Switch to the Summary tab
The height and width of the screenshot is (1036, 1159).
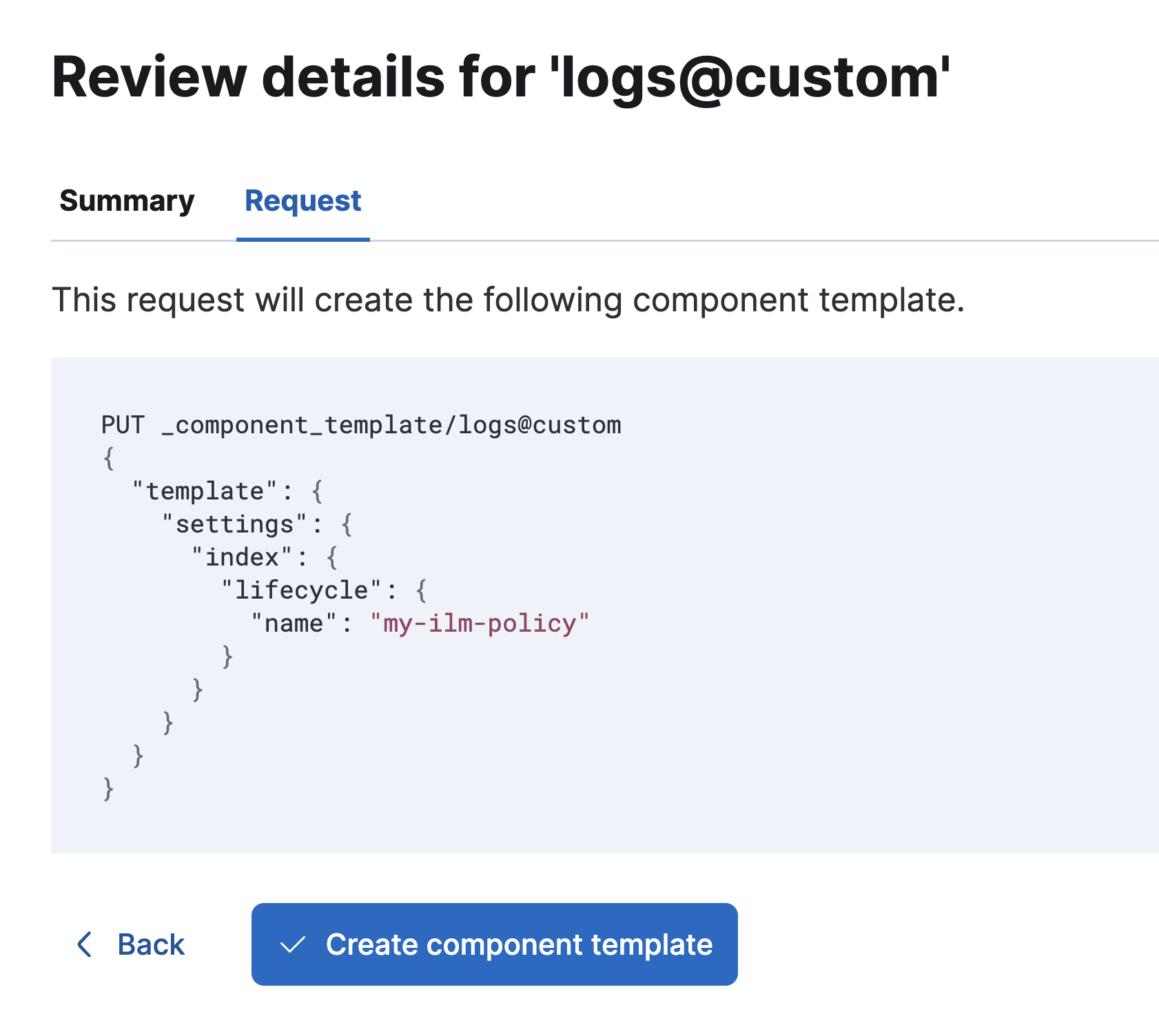point(127,201)
